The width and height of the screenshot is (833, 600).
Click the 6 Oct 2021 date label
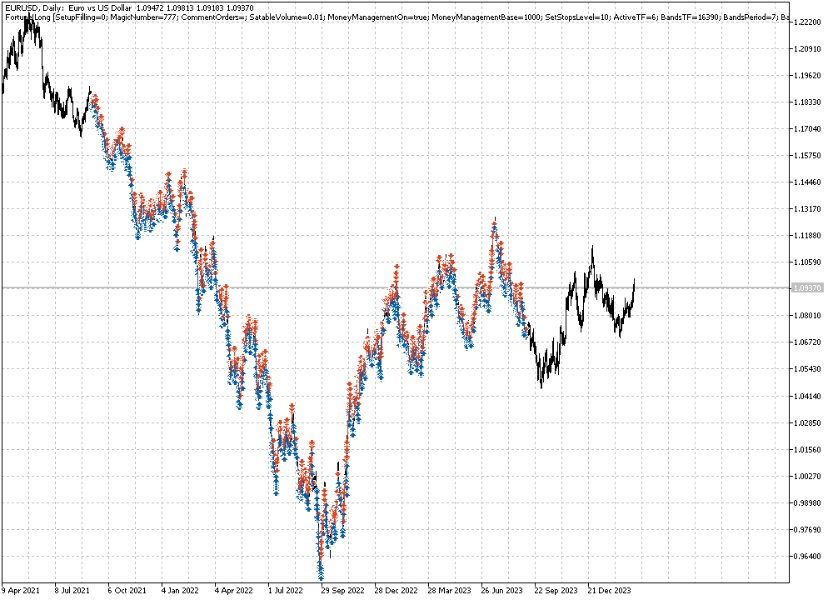pos(128,590)
